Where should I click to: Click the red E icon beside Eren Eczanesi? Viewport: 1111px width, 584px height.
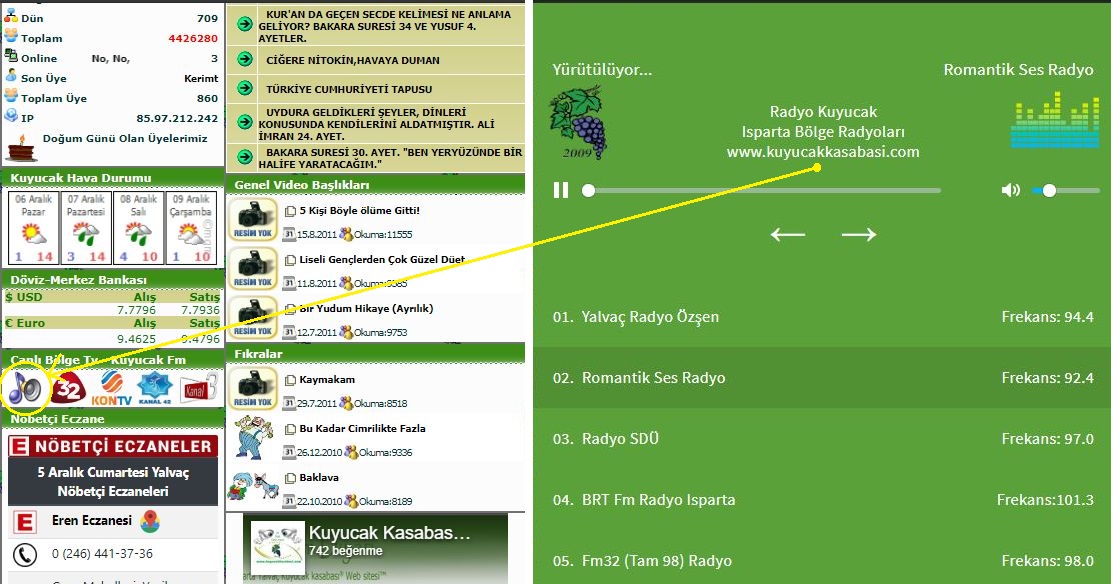[24, 523]
